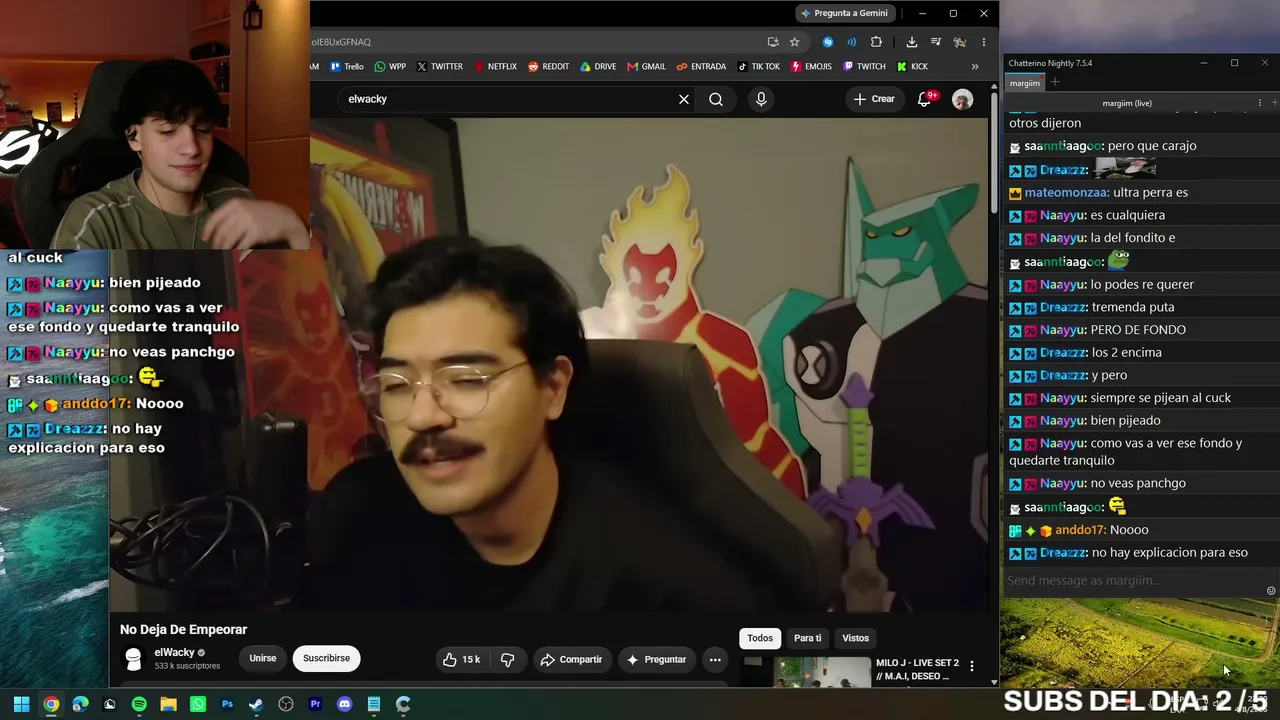Image resolution: width=1280 pixels, height=720 pixels.
Task: Launch Photoshop from the taskbar
Action: 227,704
